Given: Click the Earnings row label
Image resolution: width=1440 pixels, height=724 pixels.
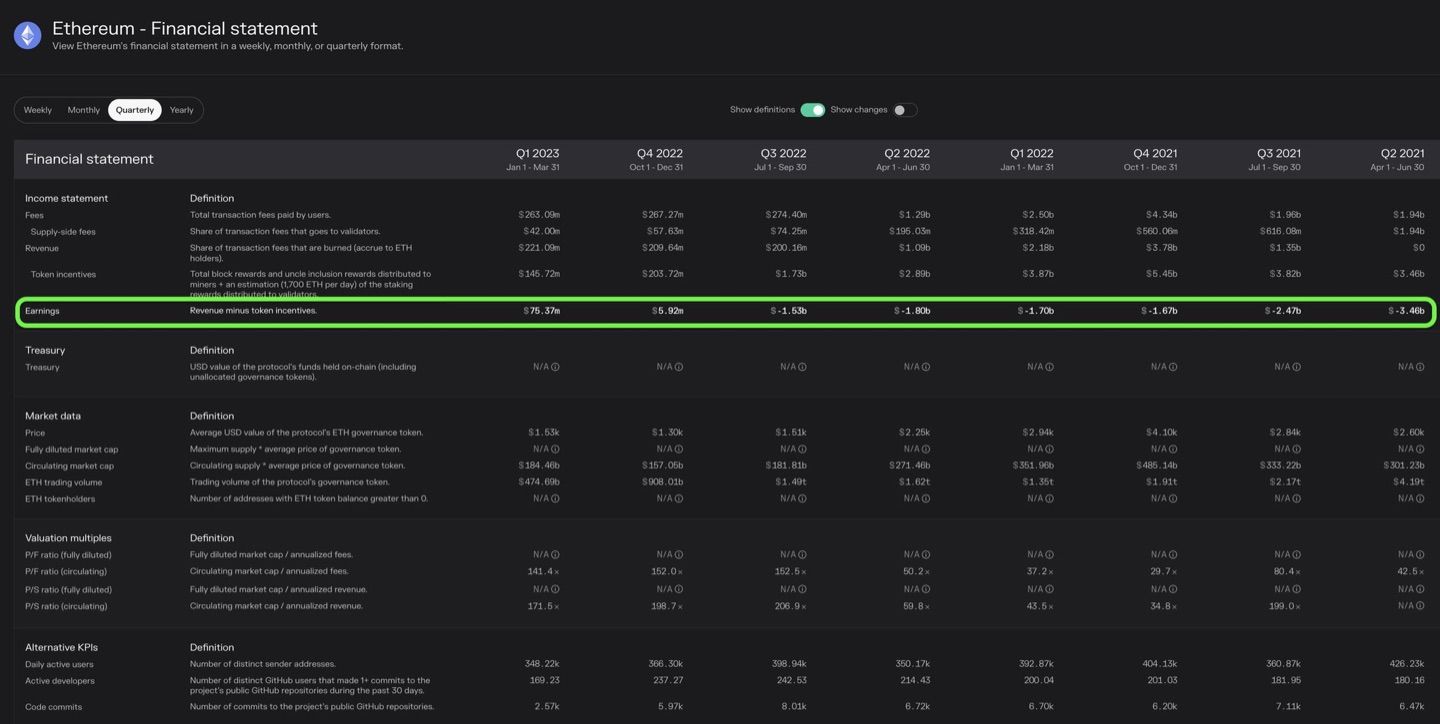Looking at the screenshot, I should pos(42,311).
